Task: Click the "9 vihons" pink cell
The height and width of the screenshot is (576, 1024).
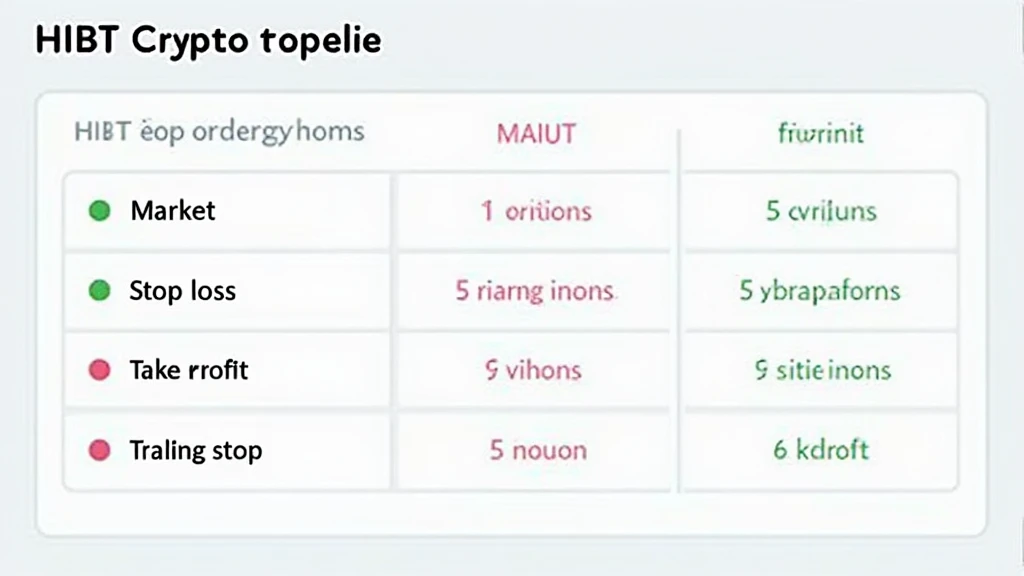Action: pos(533,370)
